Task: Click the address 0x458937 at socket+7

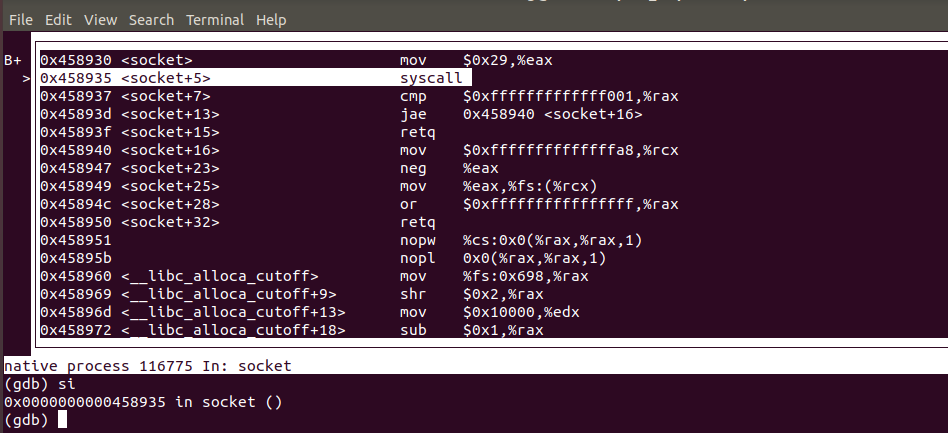Action: 76,96
